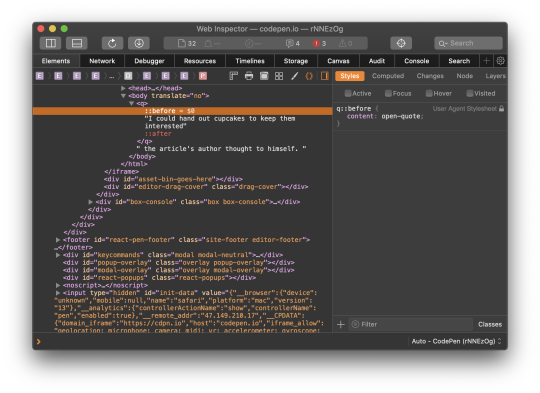Image resolution: width=540 pixels, height=393 pixels.
Task: Enable the Visited pseudo-class checkbox
Action: (470, 93)
